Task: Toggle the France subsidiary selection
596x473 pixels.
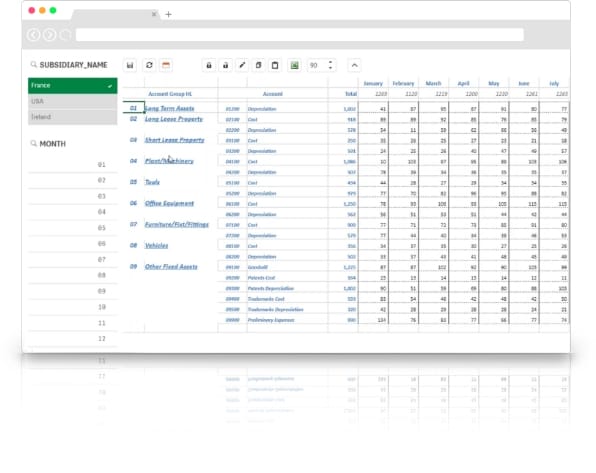Action: (x=73, y=86)
